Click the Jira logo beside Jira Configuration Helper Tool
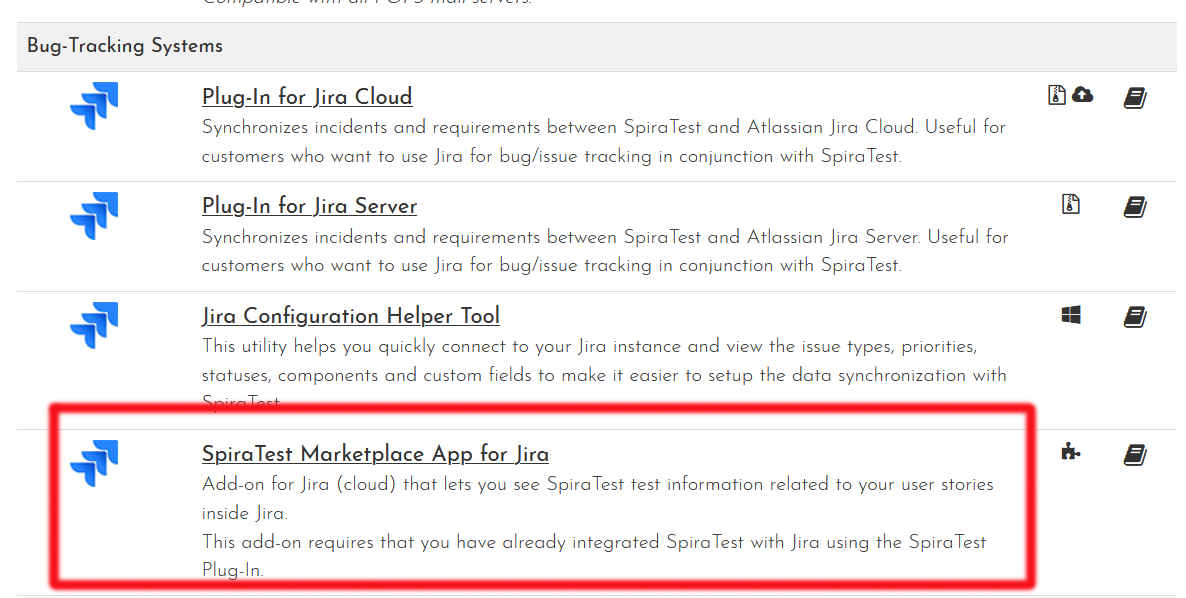 94,325
